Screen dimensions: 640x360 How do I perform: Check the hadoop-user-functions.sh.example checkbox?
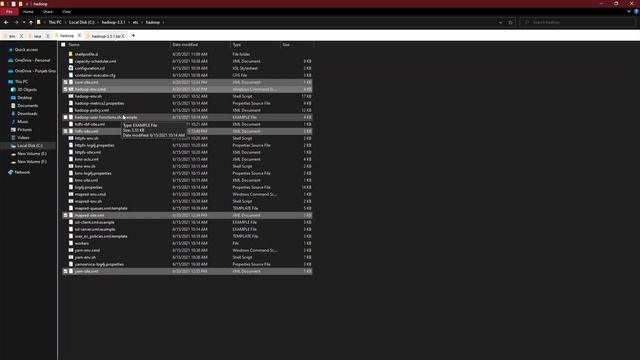click(x=65, y=118)
